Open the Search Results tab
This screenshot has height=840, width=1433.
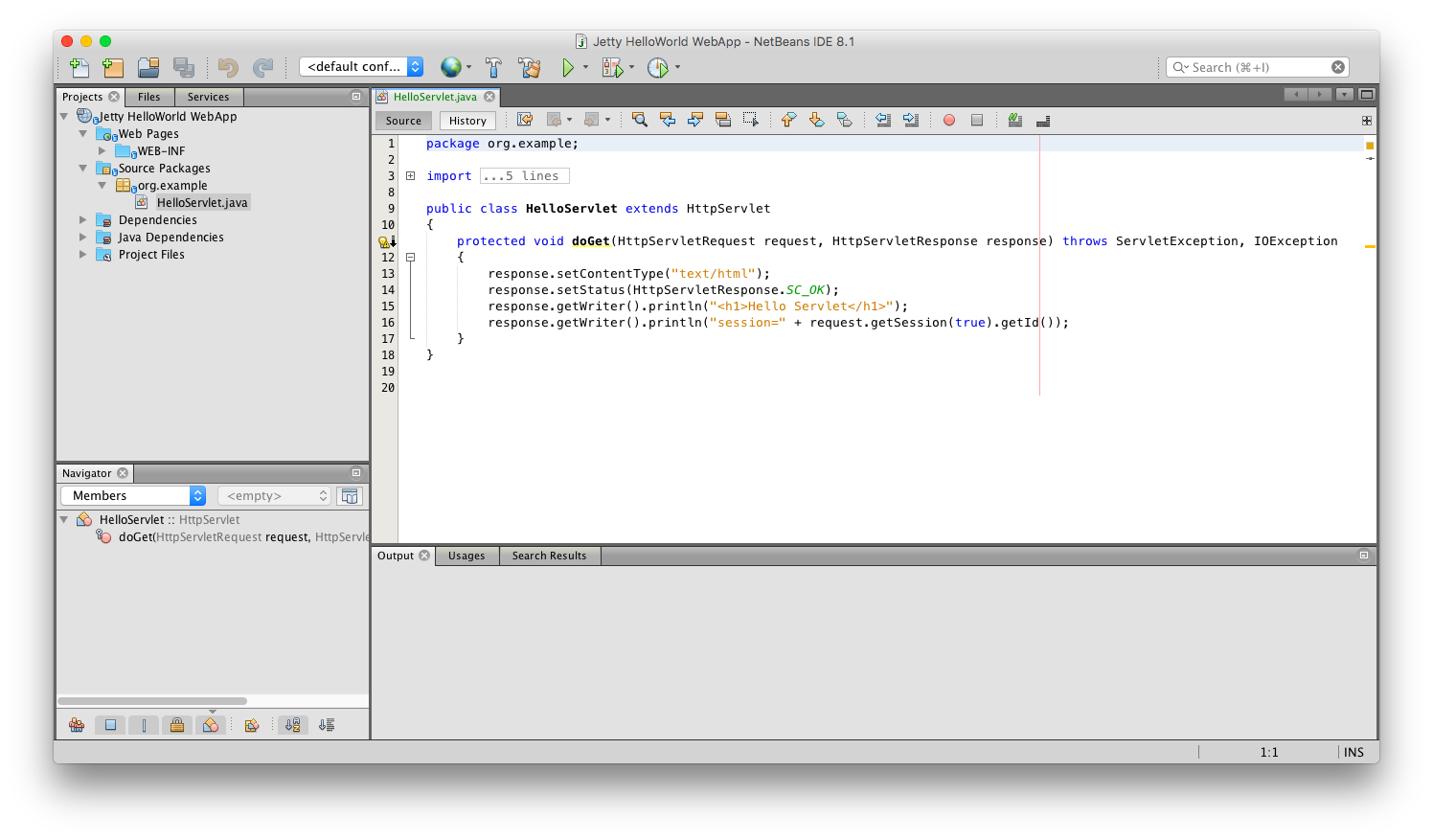pyautogui.click(x=549, y=556)
